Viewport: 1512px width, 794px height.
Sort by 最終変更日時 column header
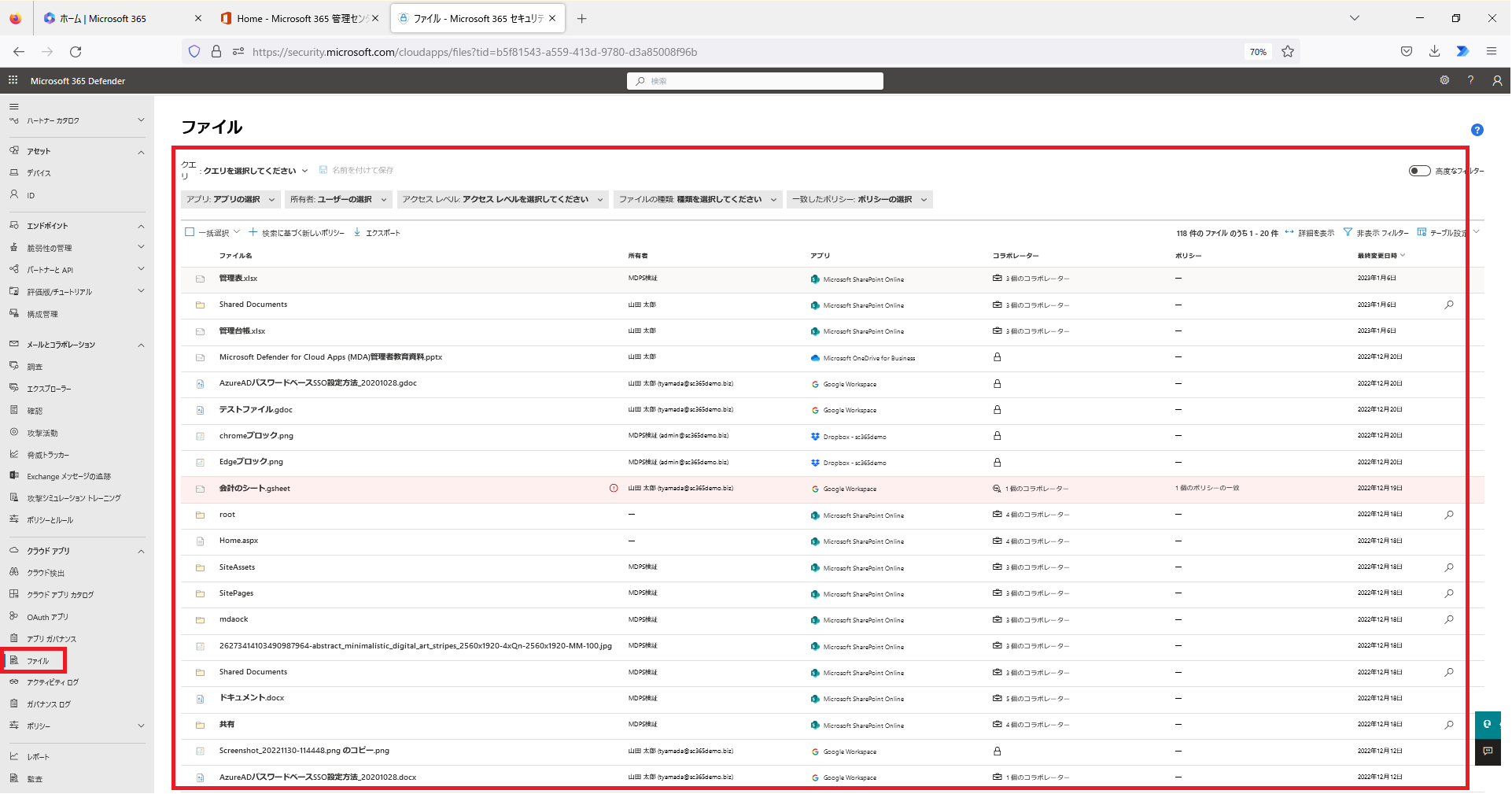point(1381,256)
